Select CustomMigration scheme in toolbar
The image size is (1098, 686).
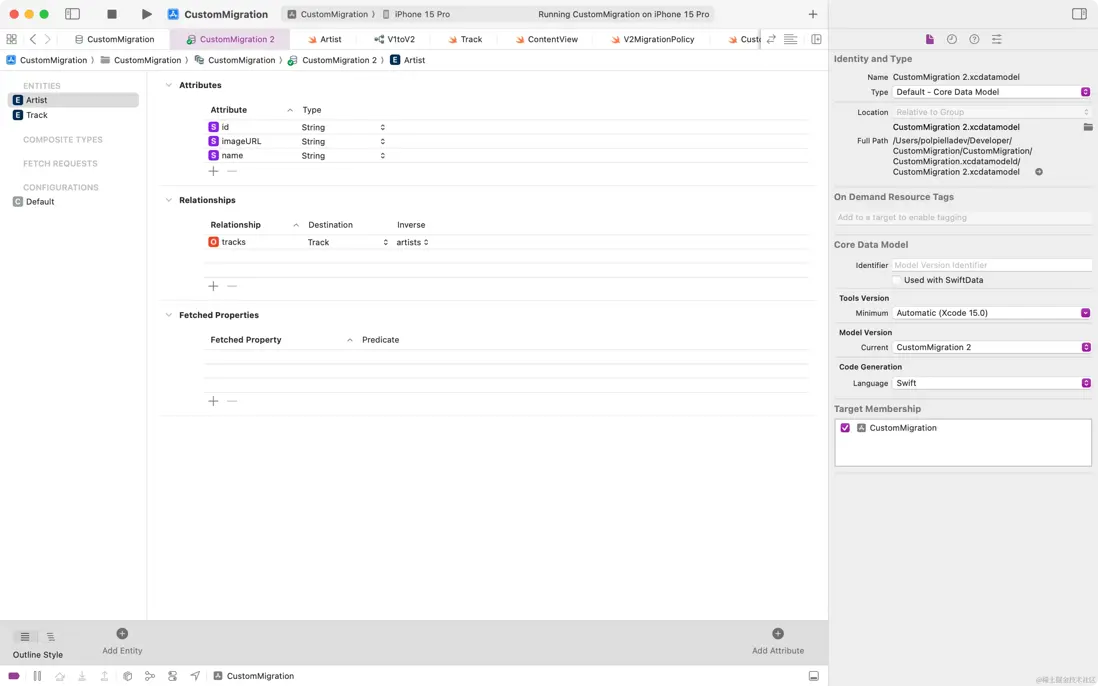327,14
